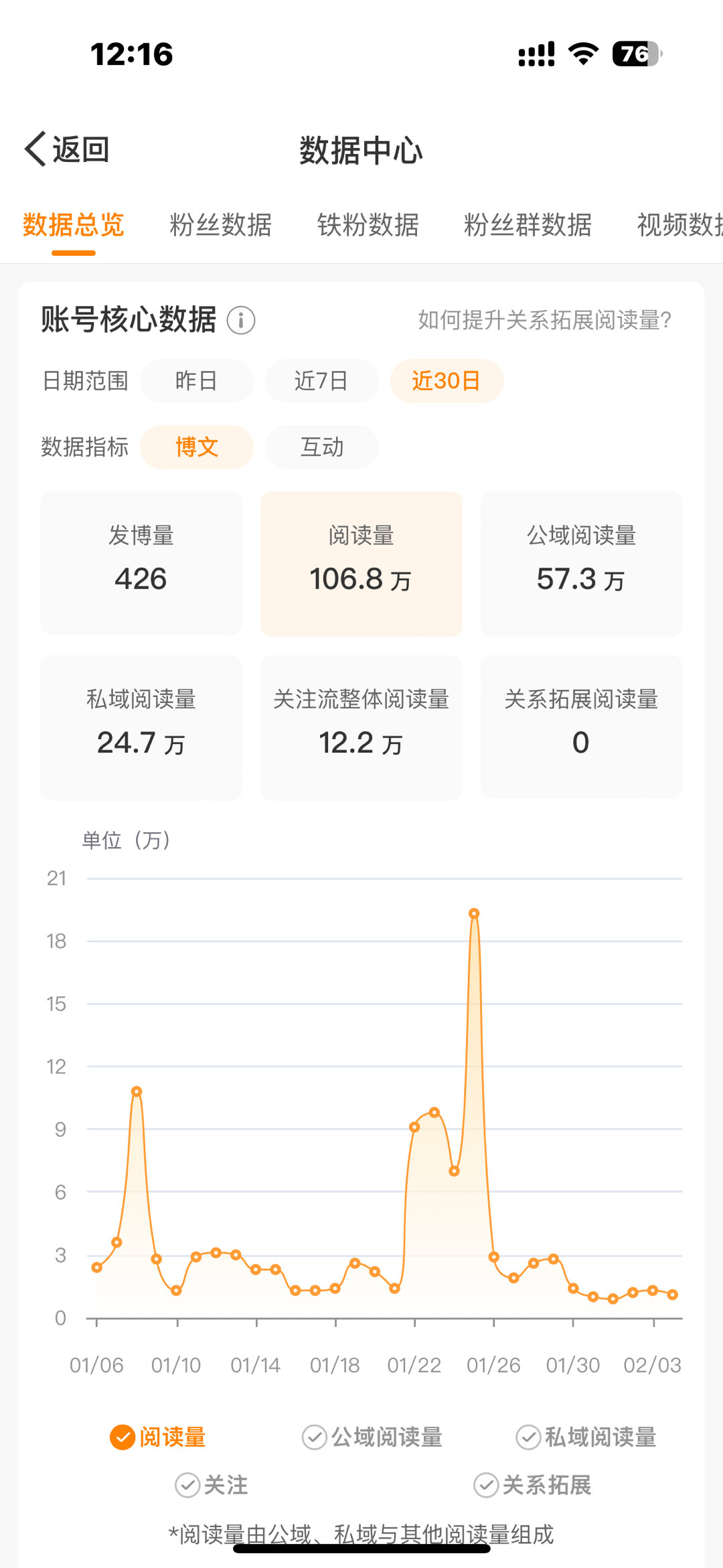Select the 关系拓展阅读量 0 card
723x1568 pixels.
tap(582, 727)
